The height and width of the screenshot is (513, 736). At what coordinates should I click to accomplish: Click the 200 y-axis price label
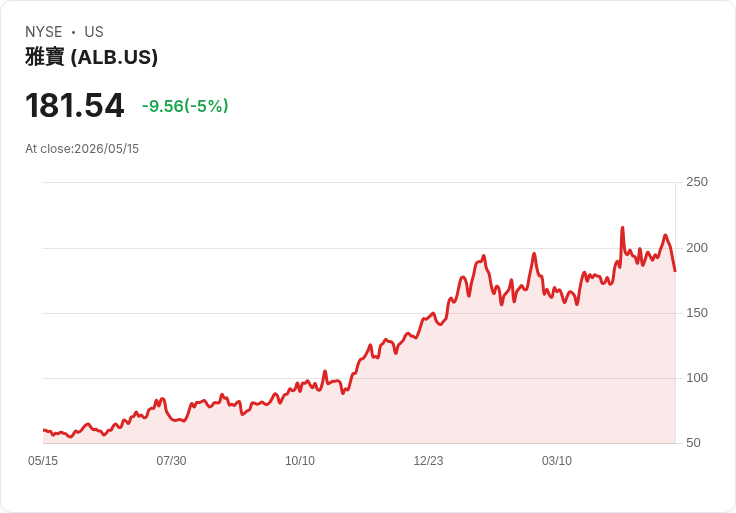697,248
